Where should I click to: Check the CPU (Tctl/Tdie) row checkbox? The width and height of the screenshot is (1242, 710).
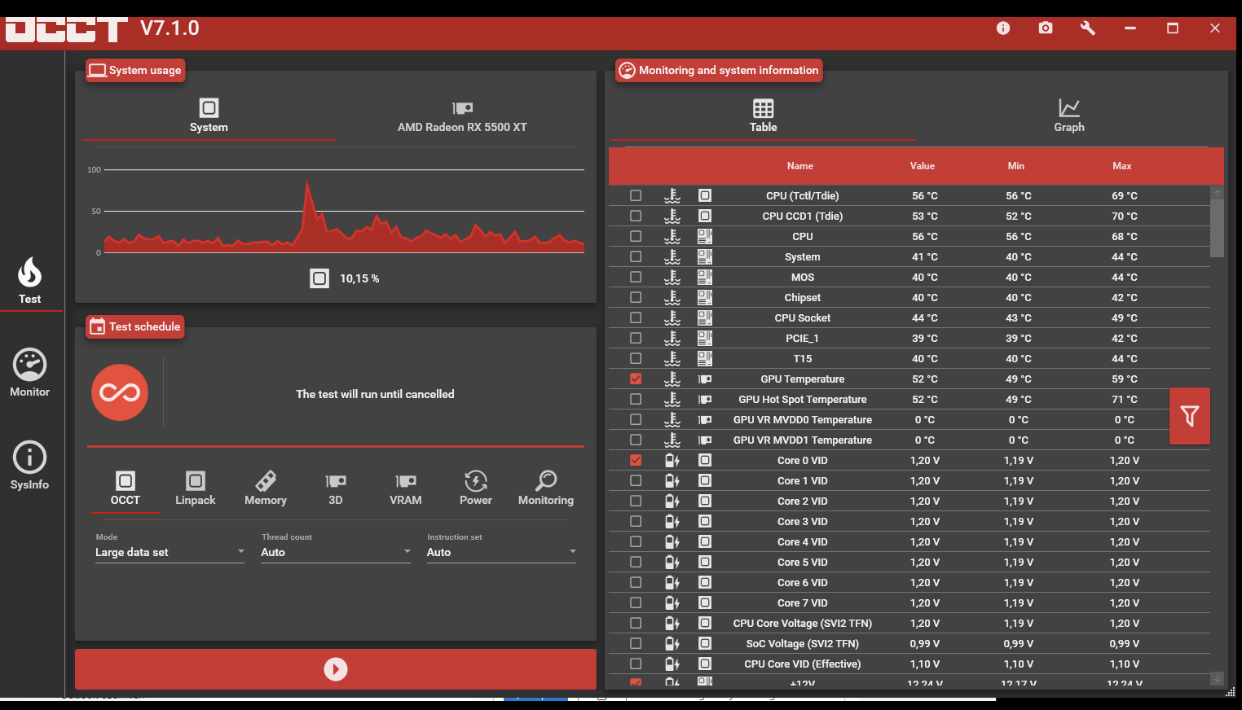(636, 196)
